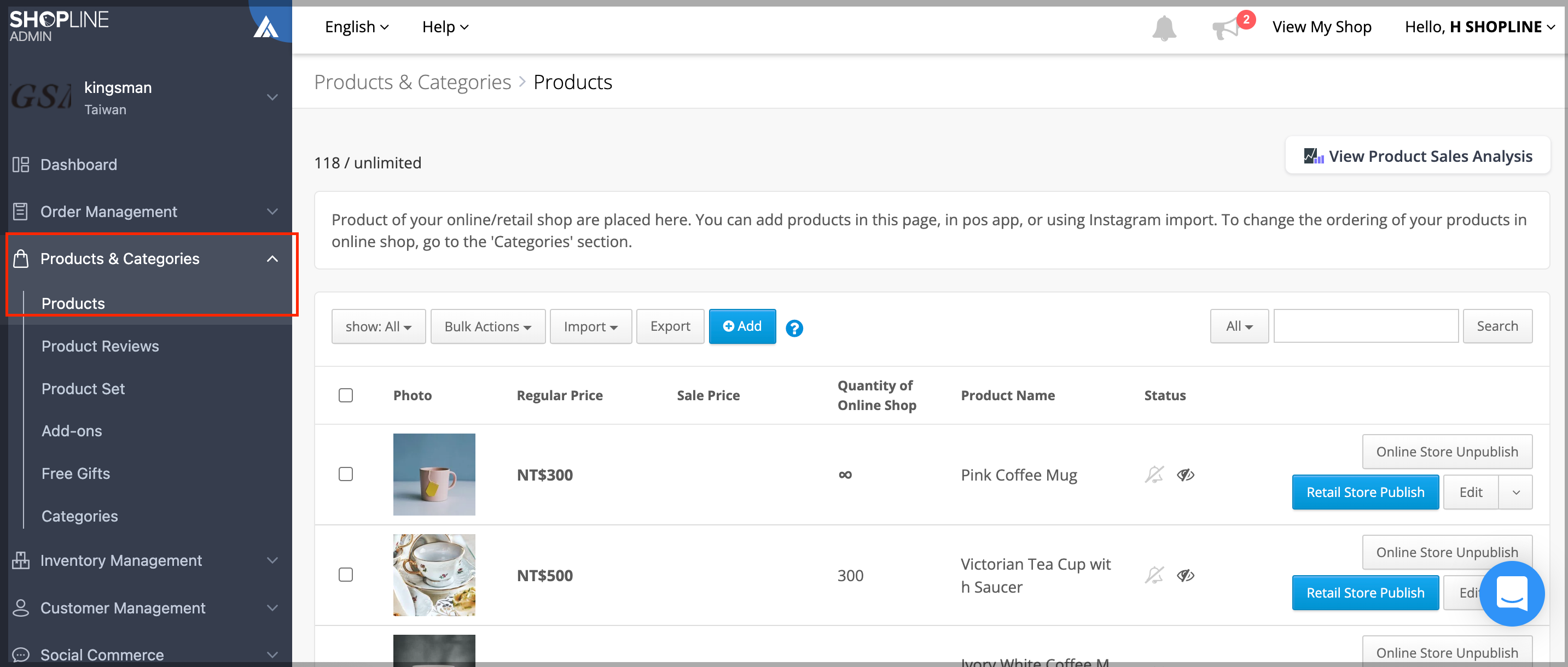Open the Import dropdown
Viewport: 1568px width, 667px height.
591,326
